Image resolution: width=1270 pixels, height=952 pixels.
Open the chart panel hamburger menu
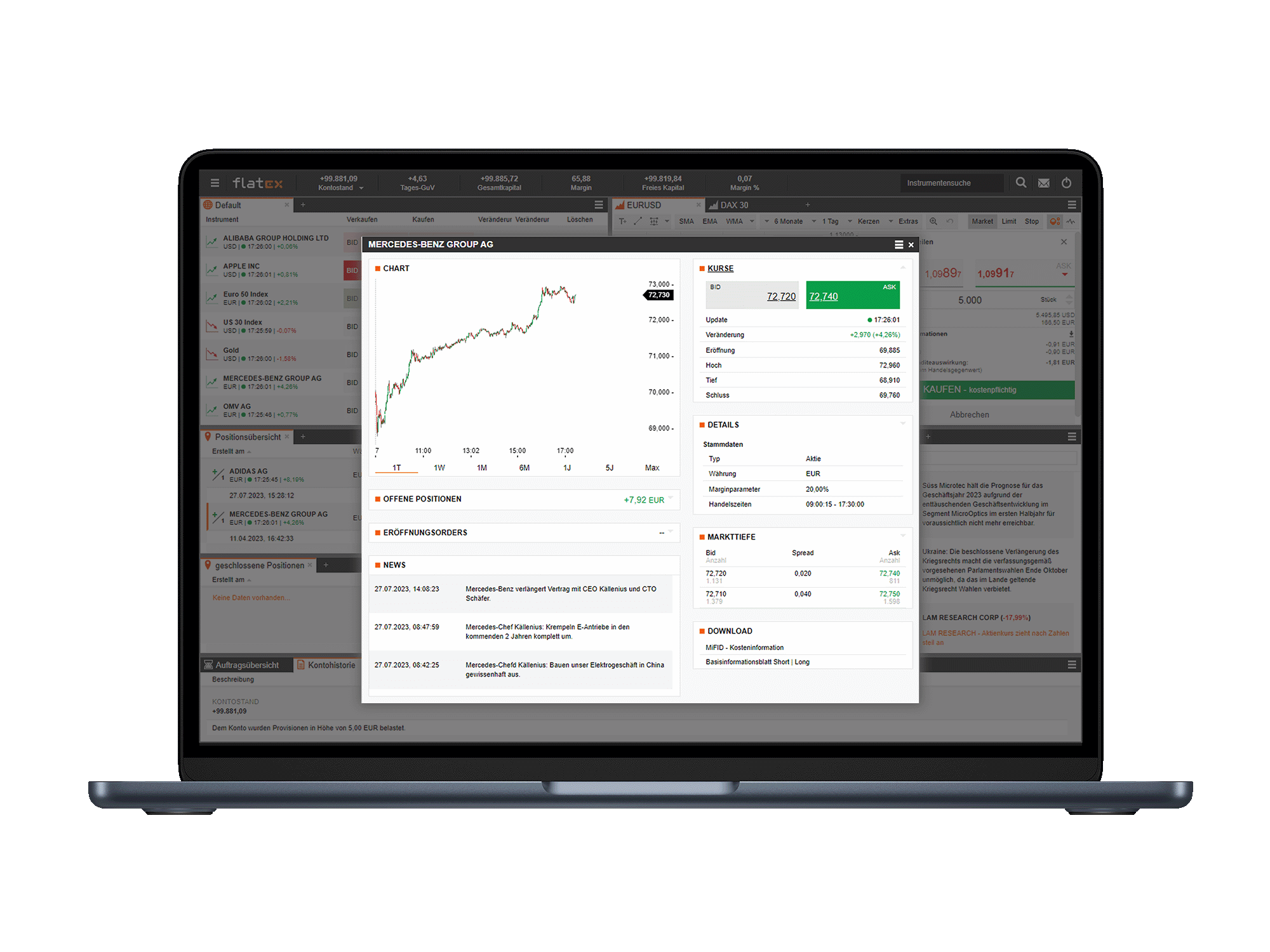1072,205
